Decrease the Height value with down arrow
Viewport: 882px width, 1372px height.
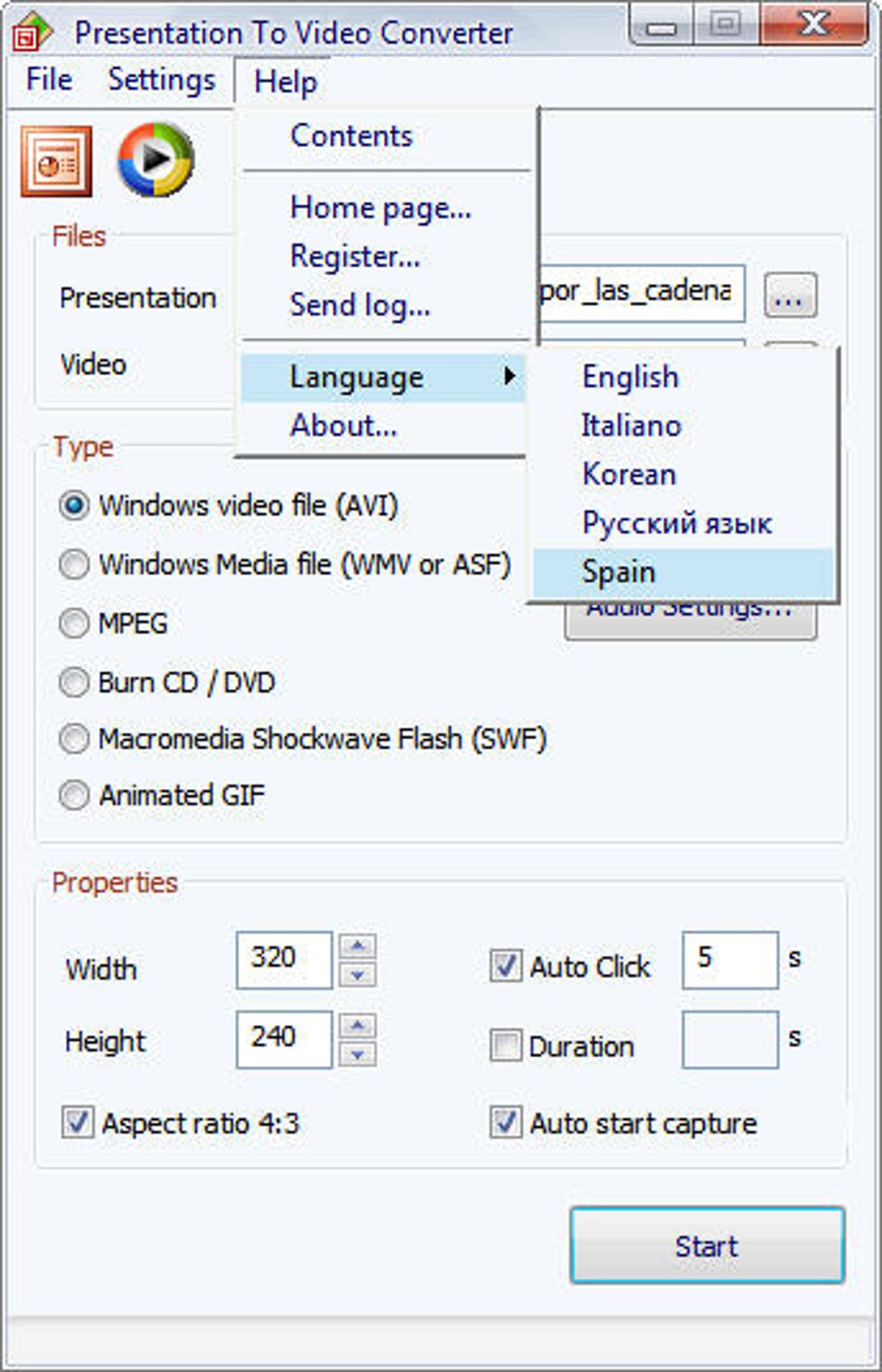tap(357, 1054)
